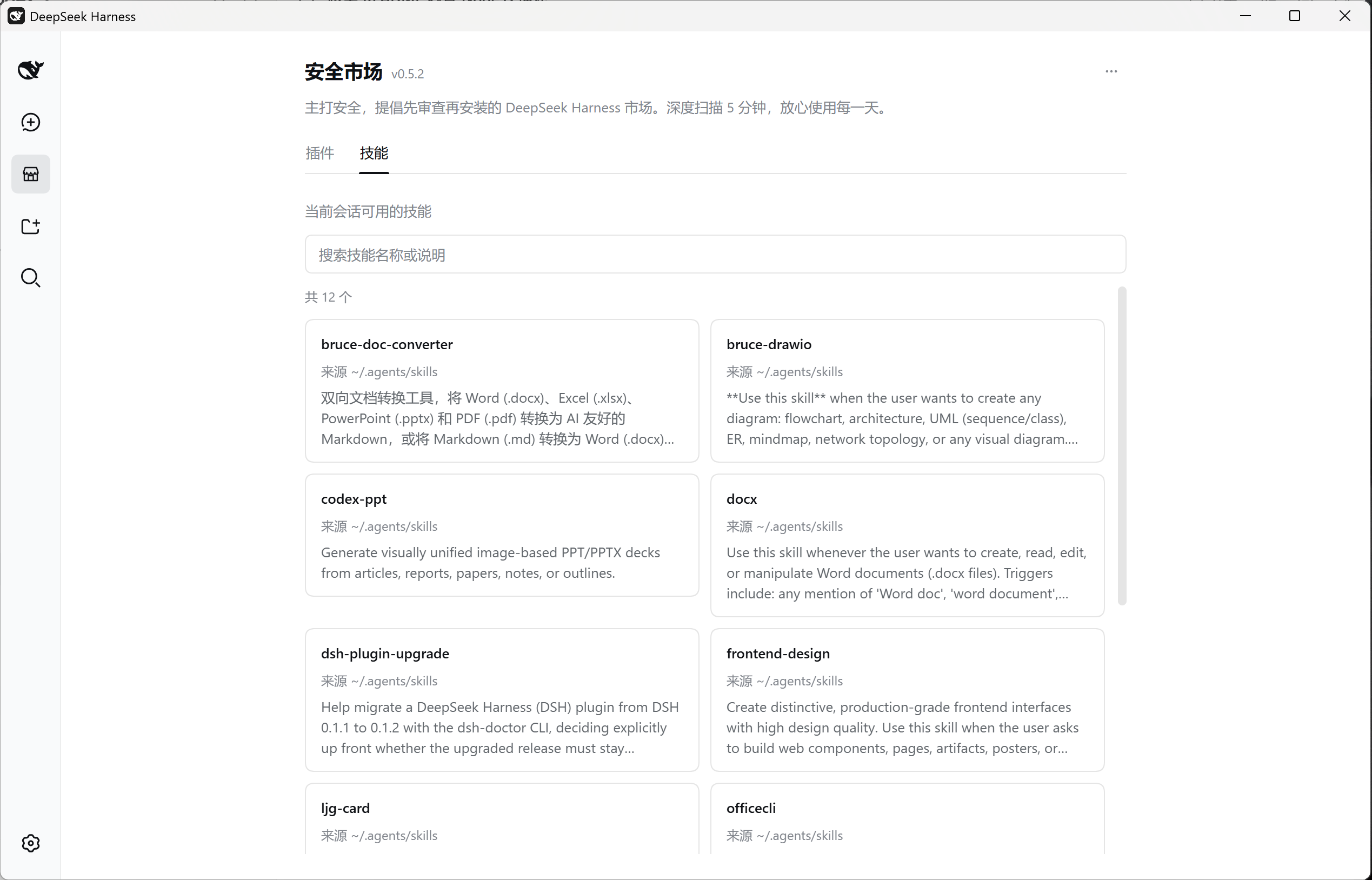
Task: Click the source path under codex-ppt
Action: coord(379,526)
